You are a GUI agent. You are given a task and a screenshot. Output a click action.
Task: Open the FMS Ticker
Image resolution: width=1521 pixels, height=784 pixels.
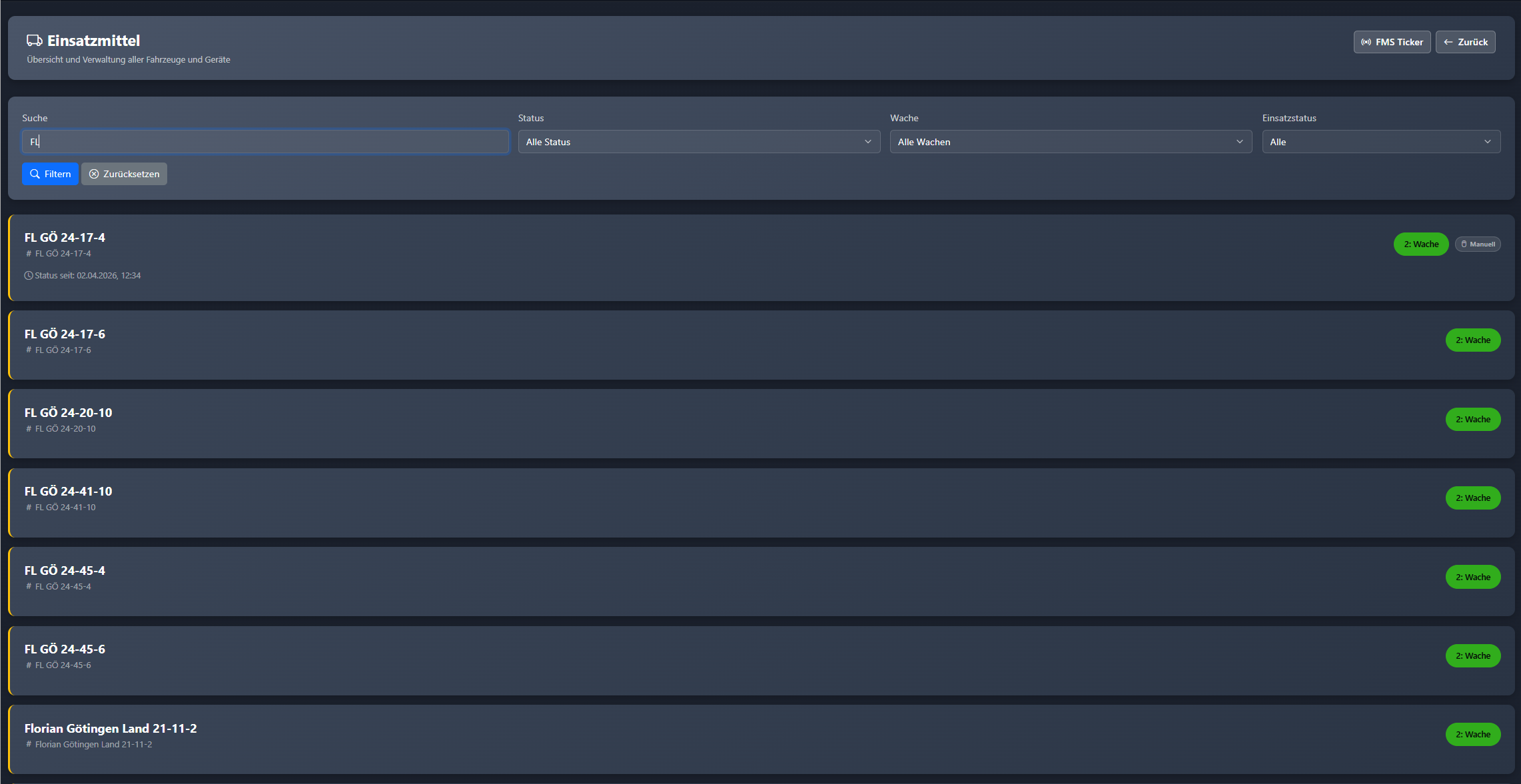tap(1391, 42)
